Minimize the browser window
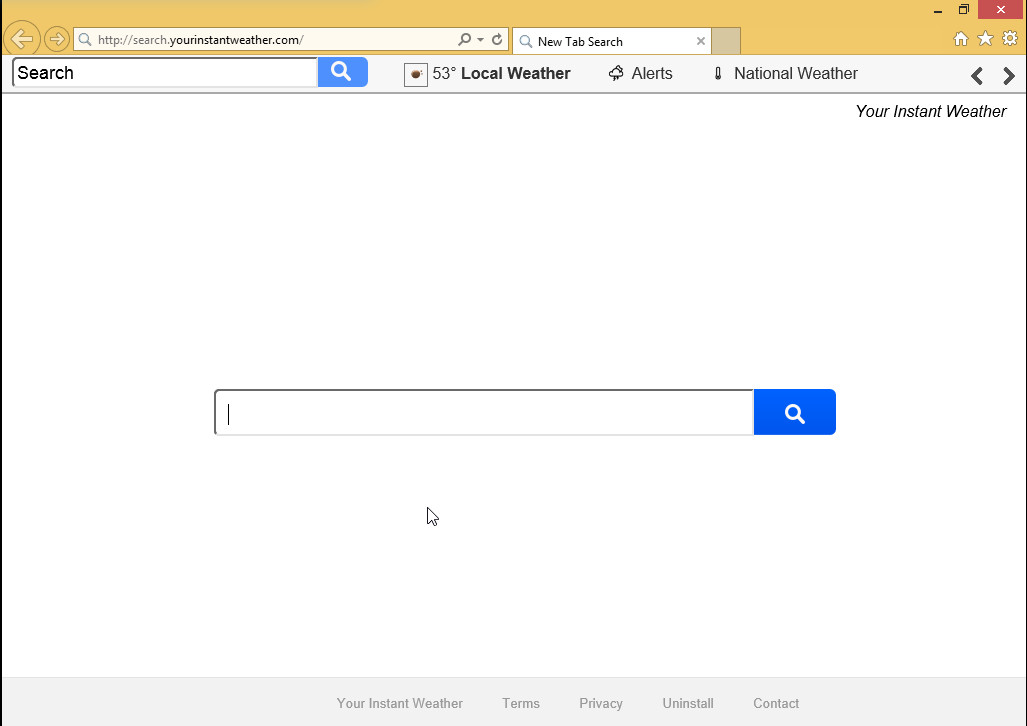This screenshot has width=1027, height=726. coord(938,10)
